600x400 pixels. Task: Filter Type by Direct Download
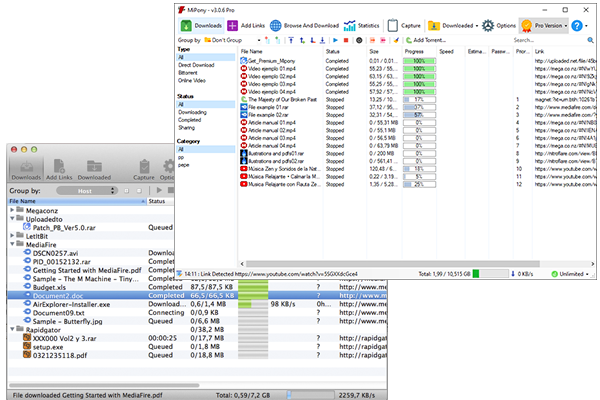(x=196, y=65)
